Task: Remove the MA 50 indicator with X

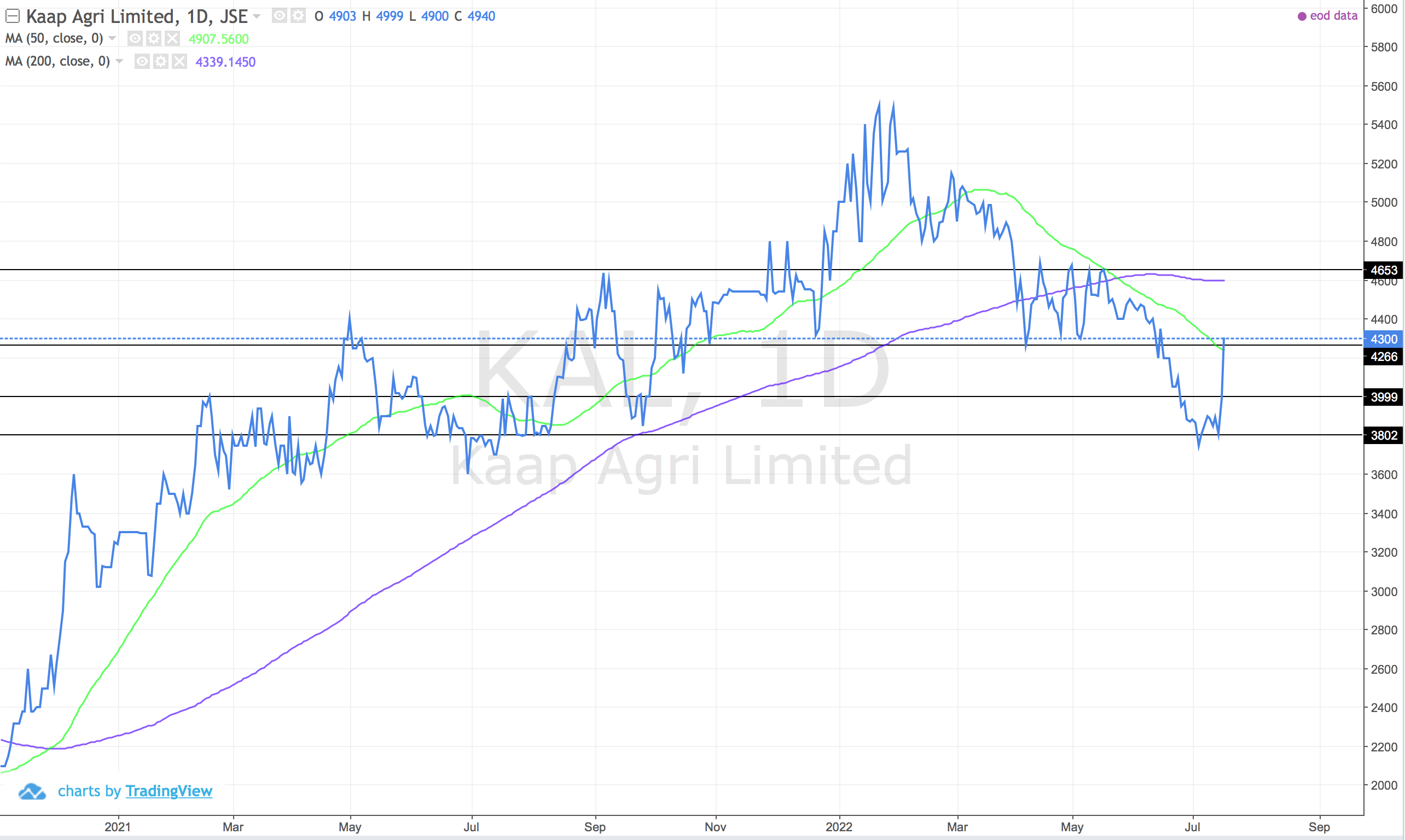Action: point(172,38)
